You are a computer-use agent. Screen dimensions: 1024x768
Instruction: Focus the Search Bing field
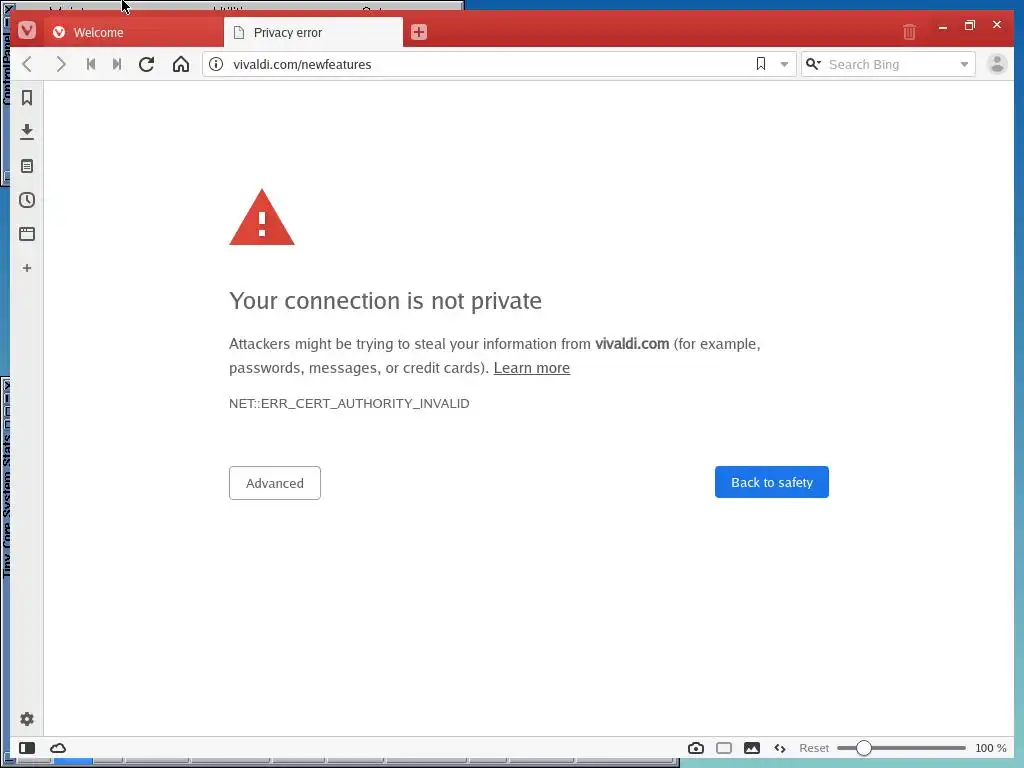point(889,64)
